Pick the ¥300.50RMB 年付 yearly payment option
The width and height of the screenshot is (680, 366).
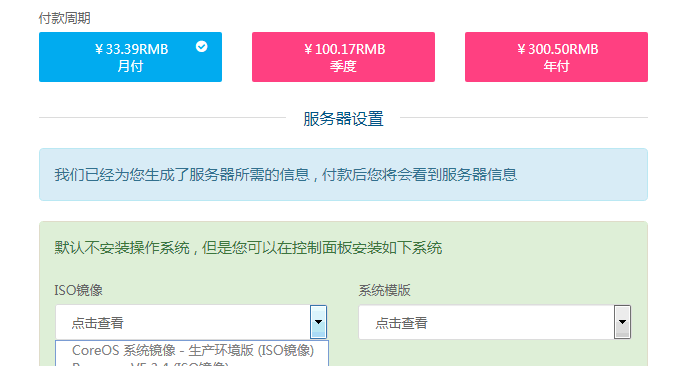click(556, 57)
